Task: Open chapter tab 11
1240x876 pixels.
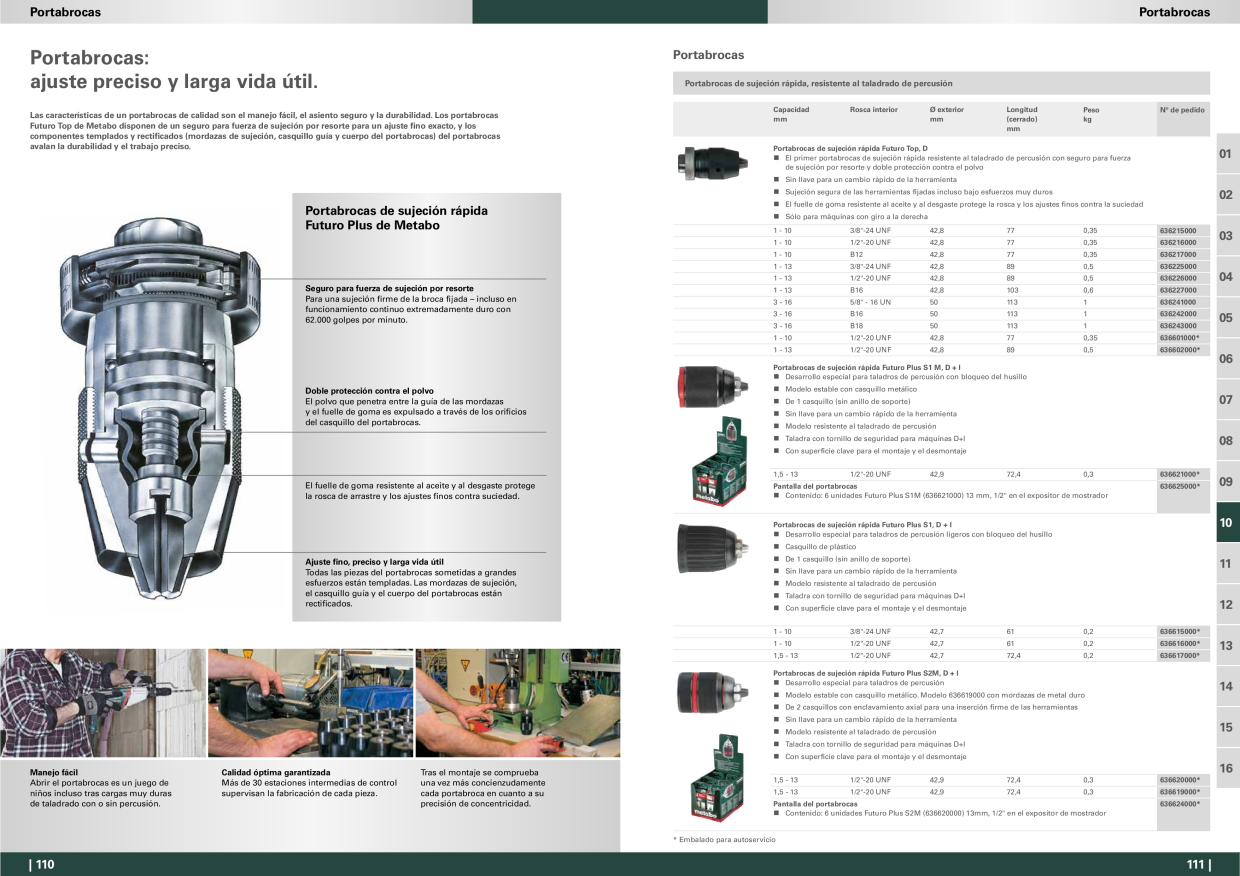Action: (x=1227, y=564)
